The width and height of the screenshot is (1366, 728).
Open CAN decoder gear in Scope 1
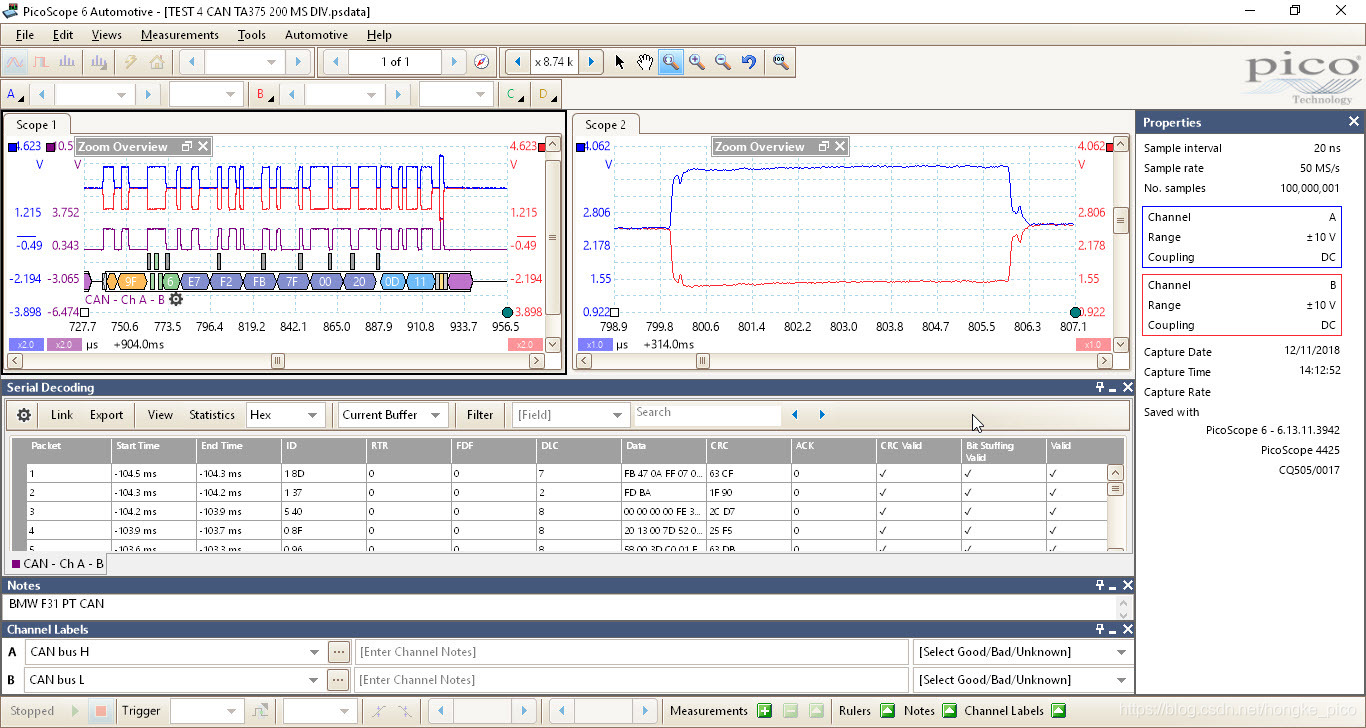click(x=176, y=299)
